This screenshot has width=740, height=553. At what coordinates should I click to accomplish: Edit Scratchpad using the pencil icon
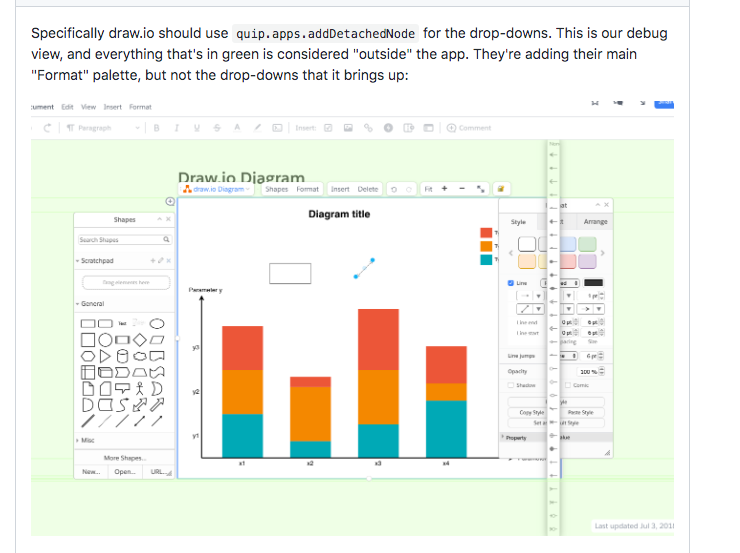(x=160, y=260)
